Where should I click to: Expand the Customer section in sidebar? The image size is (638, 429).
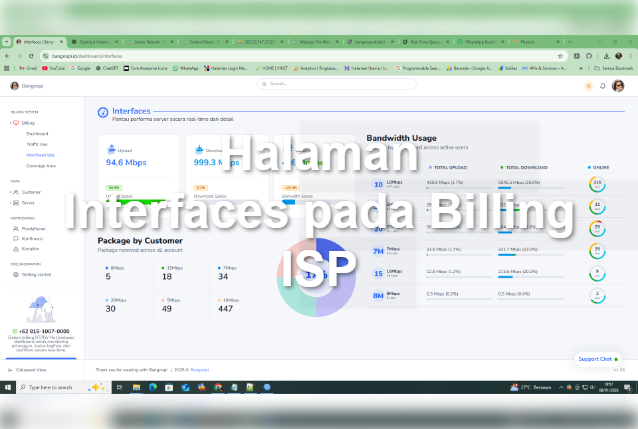point(31,191)
